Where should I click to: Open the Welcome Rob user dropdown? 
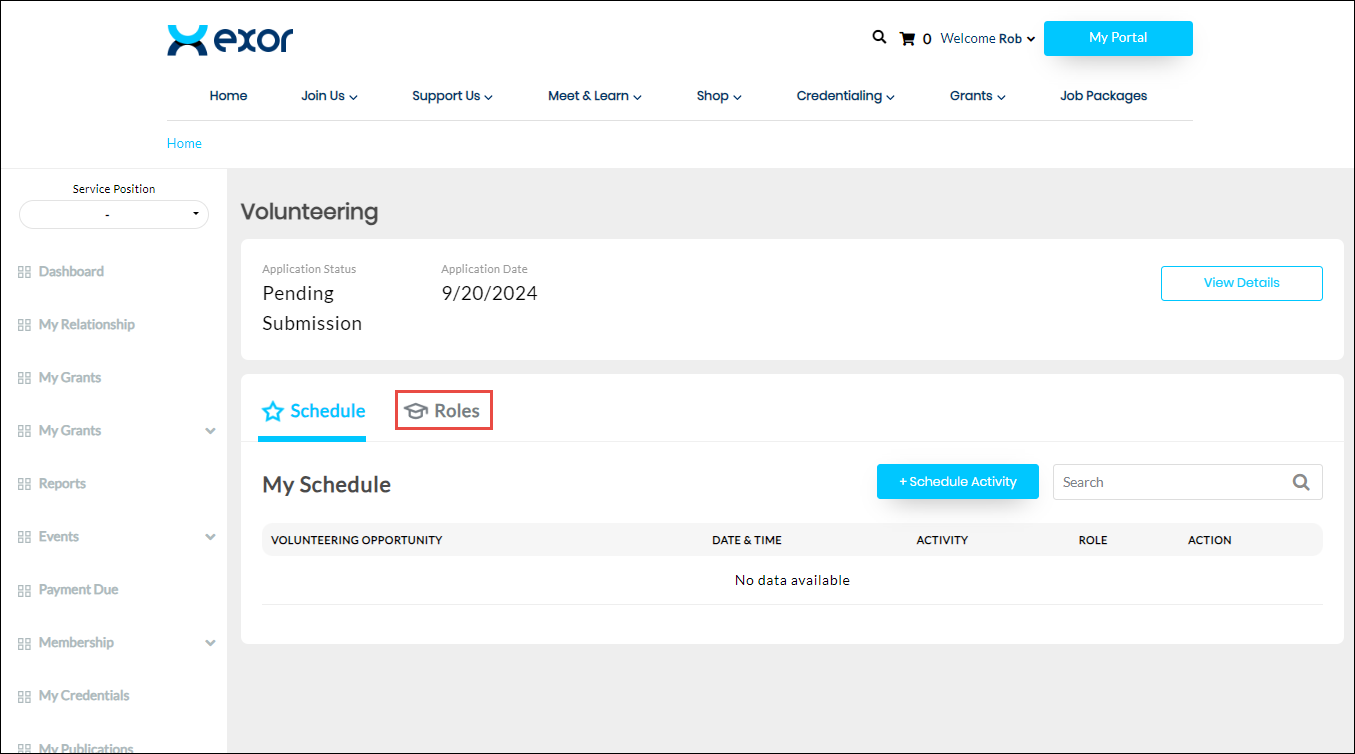(x=987, y=39)
